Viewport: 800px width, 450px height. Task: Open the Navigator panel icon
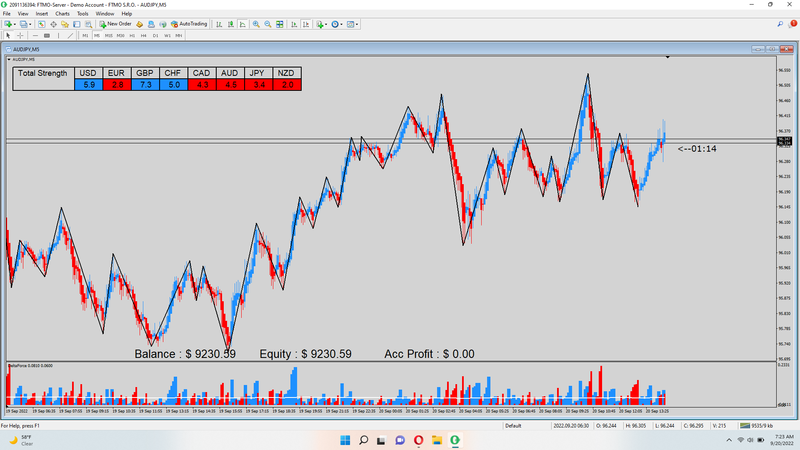(x=65, y=24)
